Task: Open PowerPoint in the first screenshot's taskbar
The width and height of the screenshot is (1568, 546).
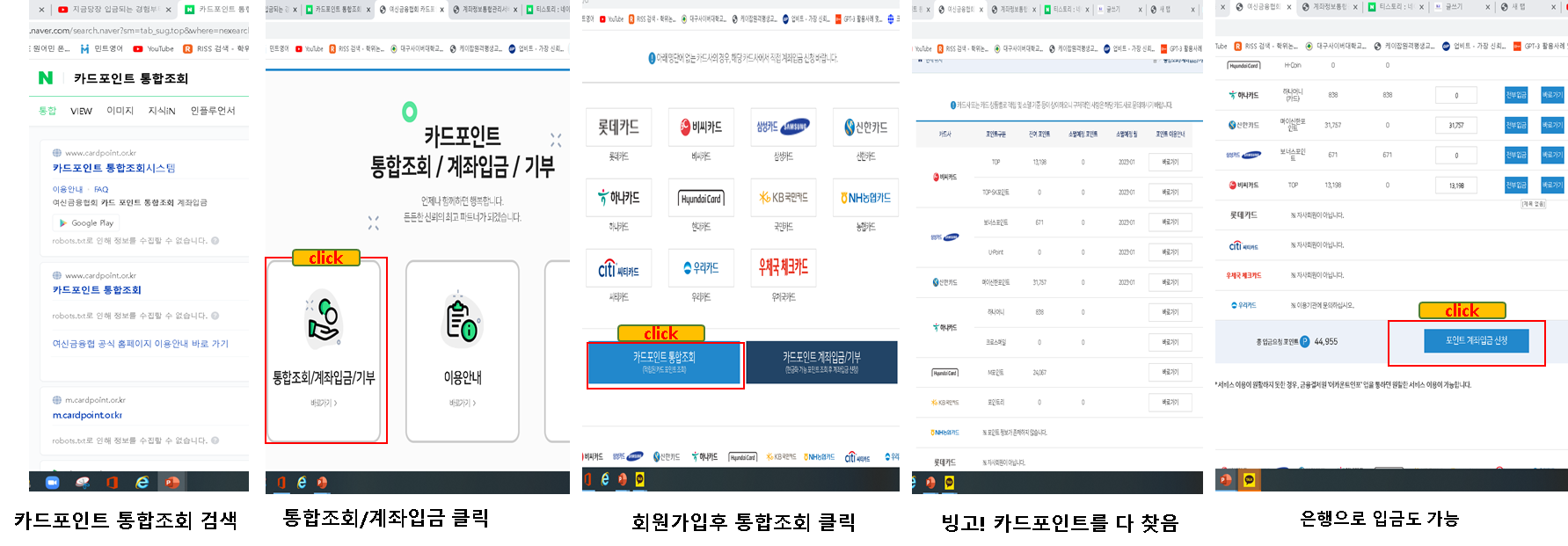Action: point(171,482)
